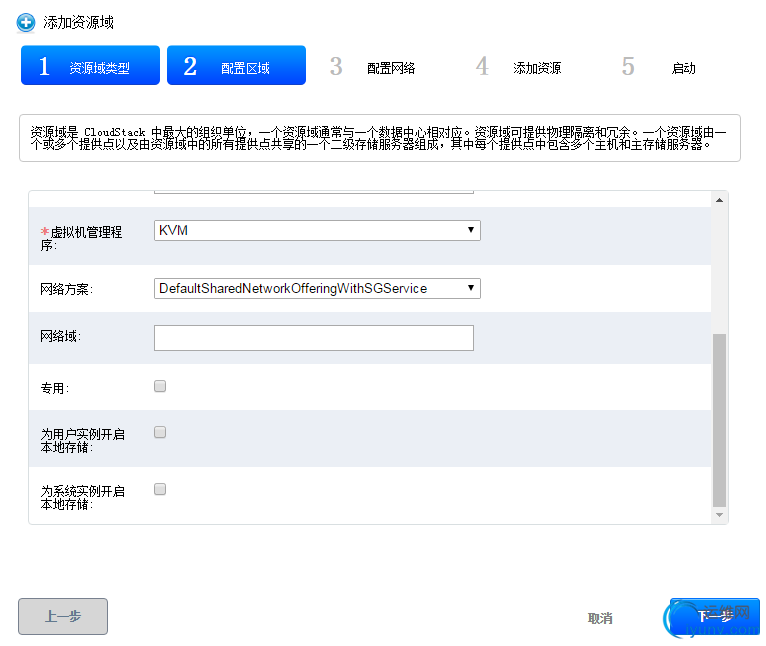This screenshot has width=766, height=646.
Task: Click the blue plus icon beside 添加资源域
Action: click(26, 22)
